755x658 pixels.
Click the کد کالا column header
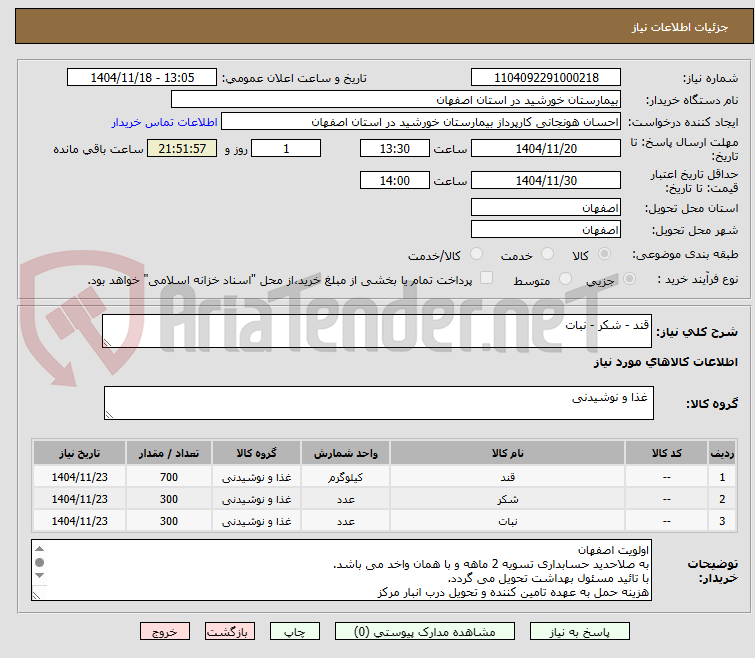pos(666,453)
